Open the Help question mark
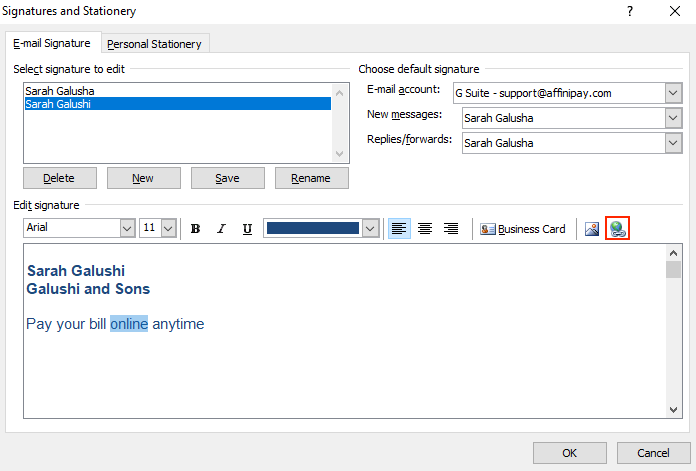The width and height of the screenshot is (696, 471). click(630, 11)
